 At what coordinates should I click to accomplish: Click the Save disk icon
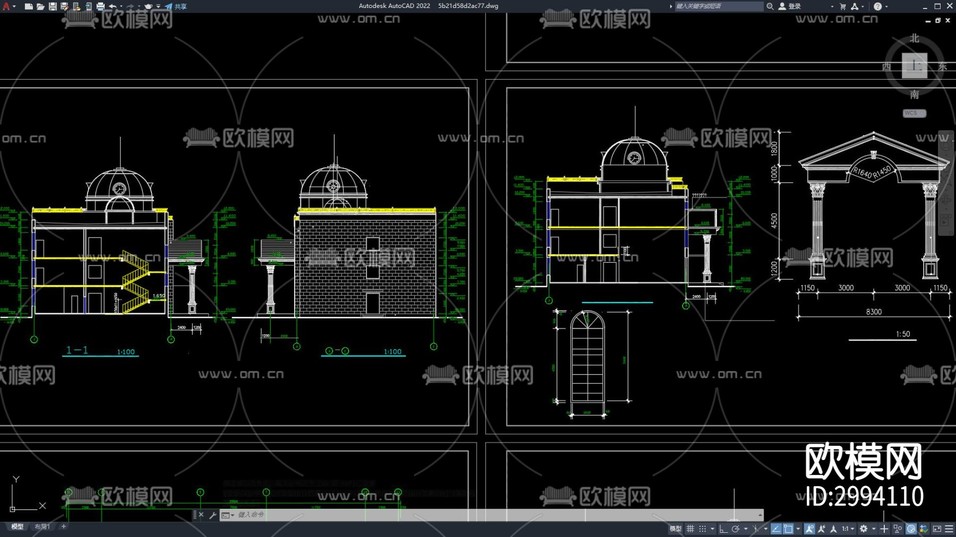tap(53, 6)
